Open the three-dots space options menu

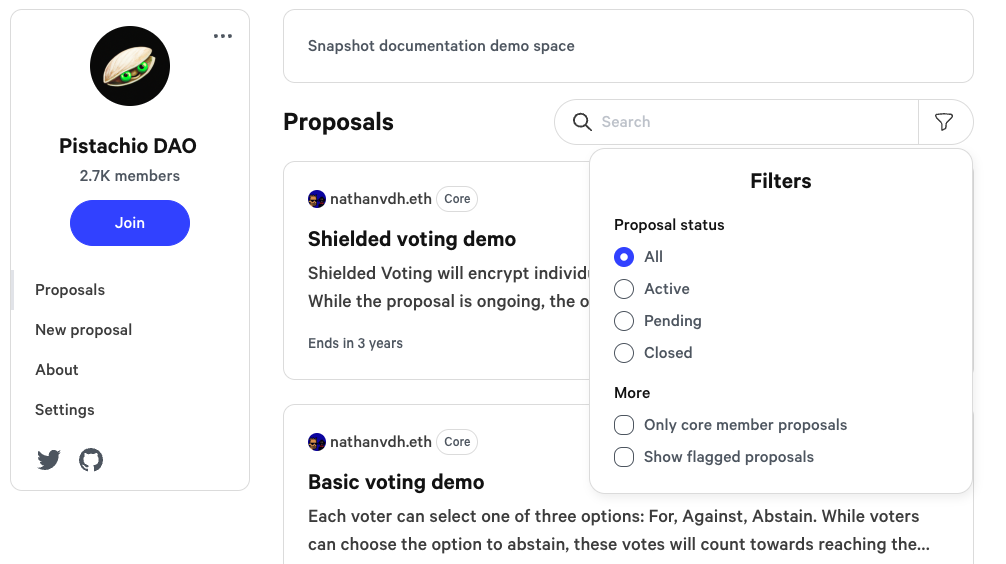[223, 37]
